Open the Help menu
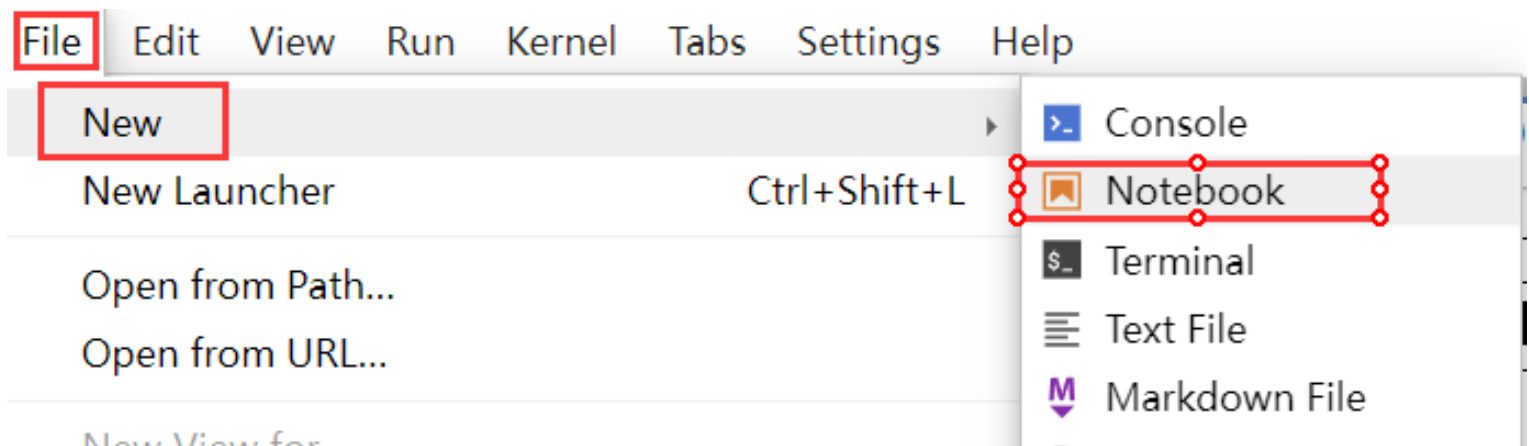Viewport: 1529px width, 446px height. (x=1032, y=42)
